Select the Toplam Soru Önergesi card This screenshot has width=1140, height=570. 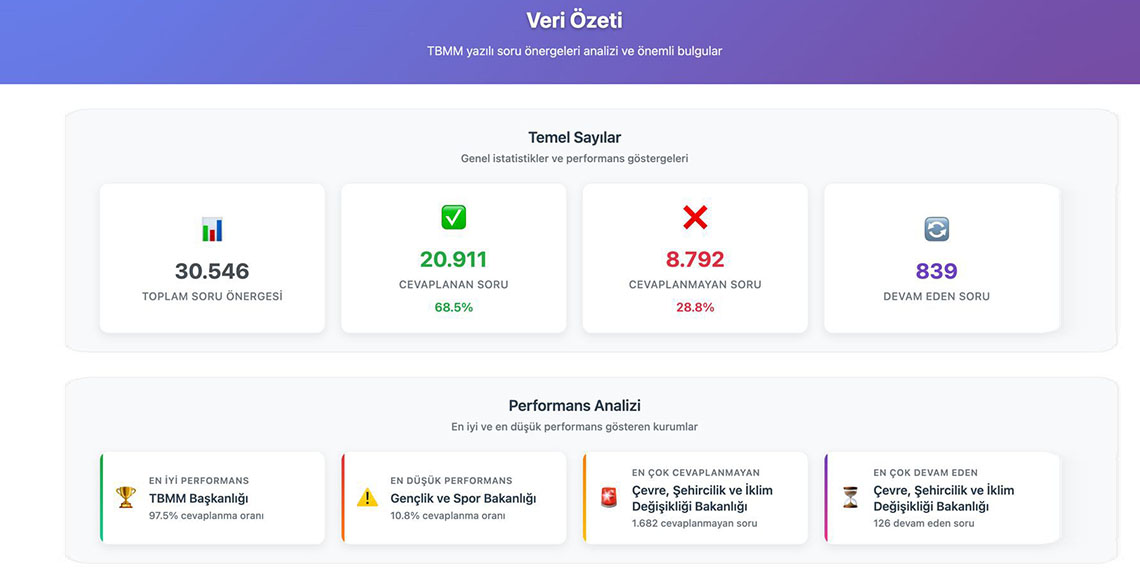(x=212, y=258)
